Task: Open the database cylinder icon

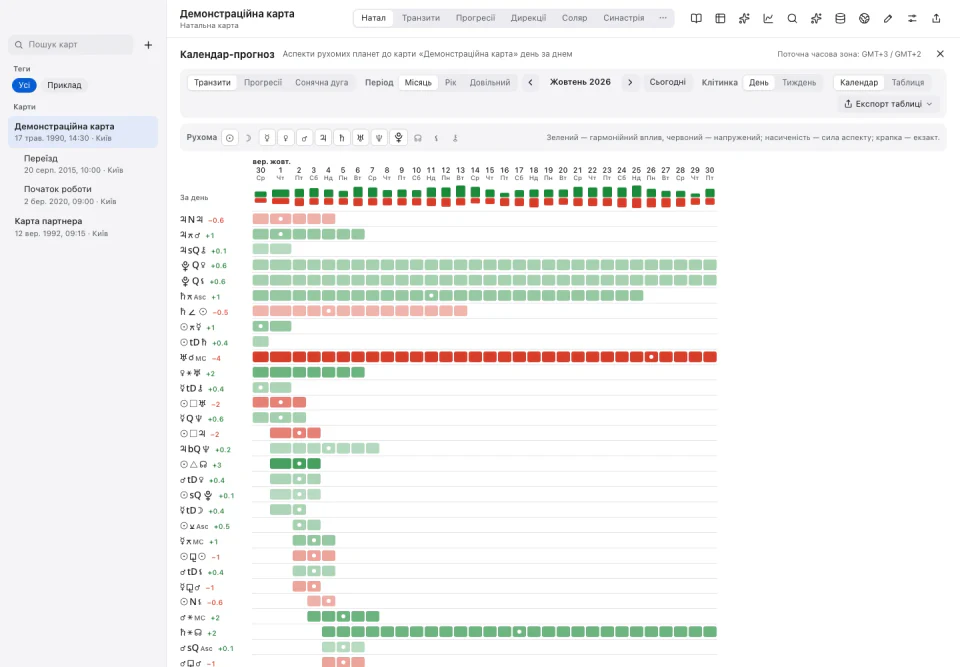Action: [x=840, y=18]
